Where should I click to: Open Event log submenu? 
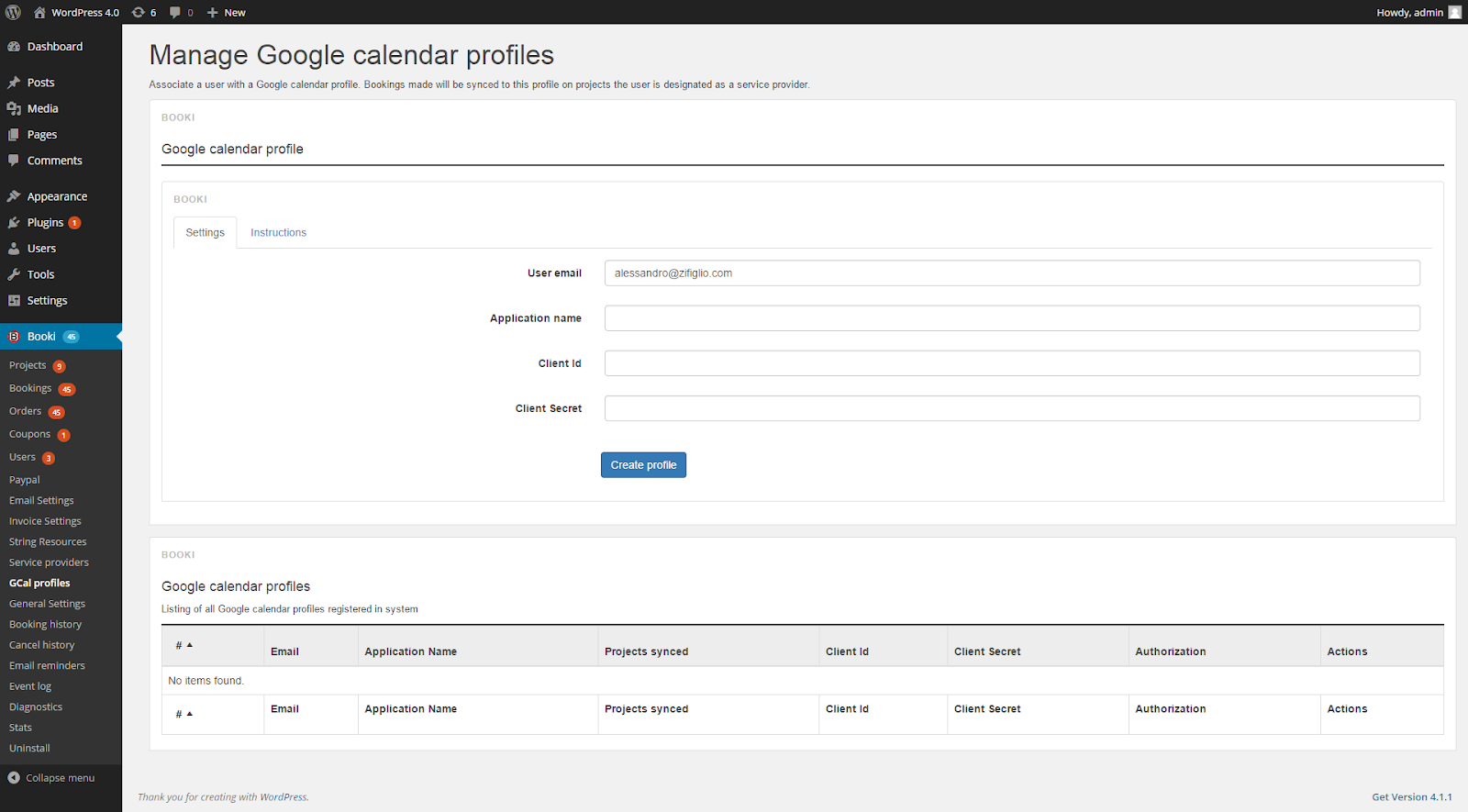30,686
